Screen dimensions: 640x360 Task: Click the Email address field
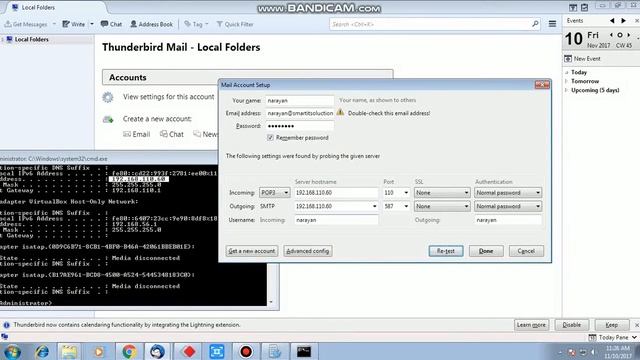coord(300,113)
